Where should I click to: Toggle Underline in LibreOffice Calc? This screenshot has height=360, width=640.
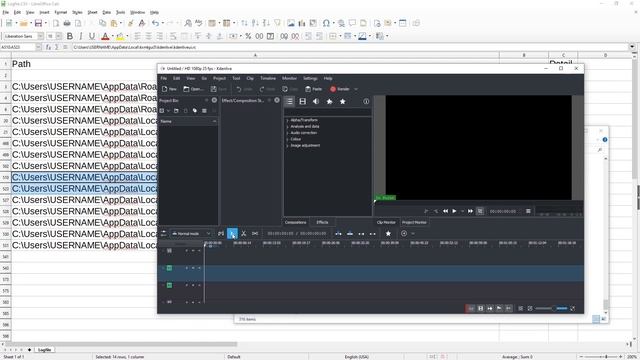(92, 36)
